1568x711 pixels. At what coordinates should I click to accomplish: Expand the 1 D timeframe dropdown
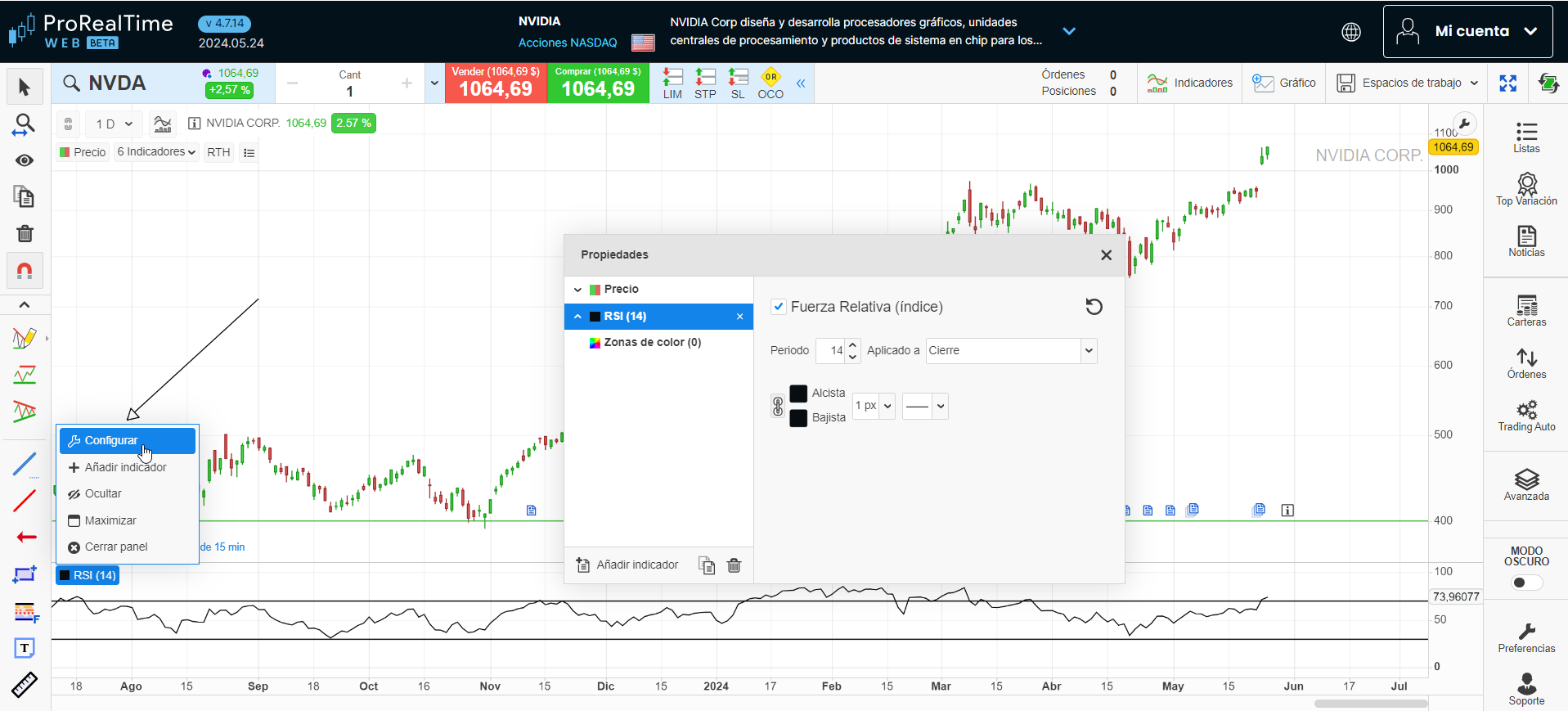coord(114,124)
